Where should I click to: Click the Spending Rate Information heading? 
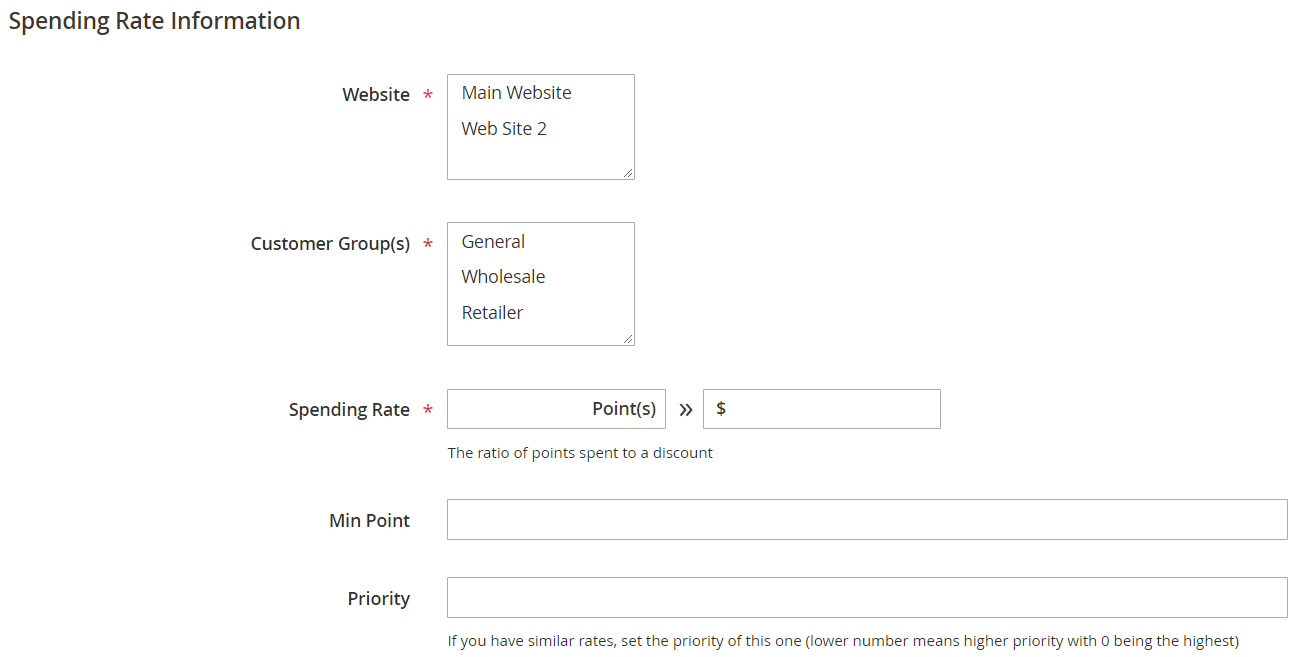tap(154, 21)
